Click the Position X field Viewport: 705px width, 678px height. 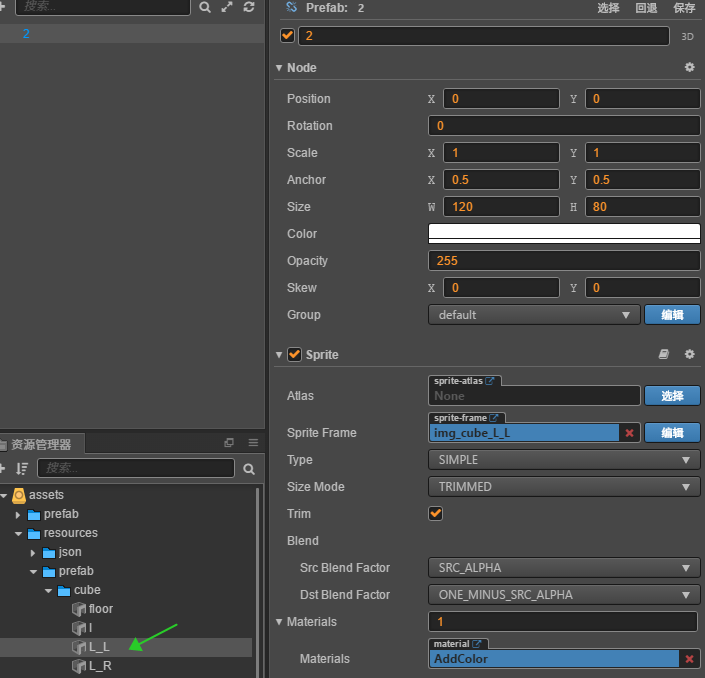coord(501,99)
